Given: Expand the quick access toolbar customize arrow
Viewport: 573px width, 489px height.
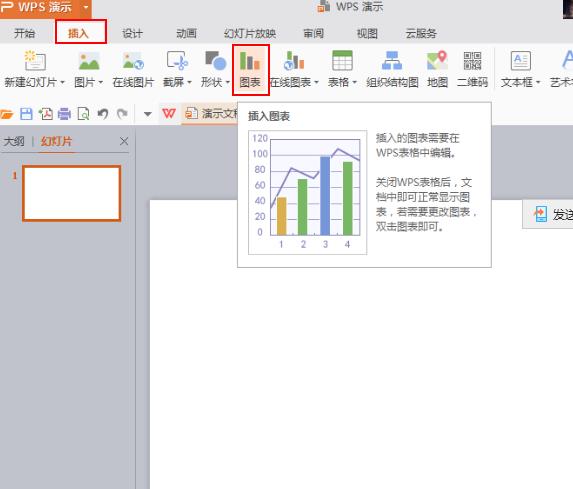Looking at the screenshot, I should point(148,114).
